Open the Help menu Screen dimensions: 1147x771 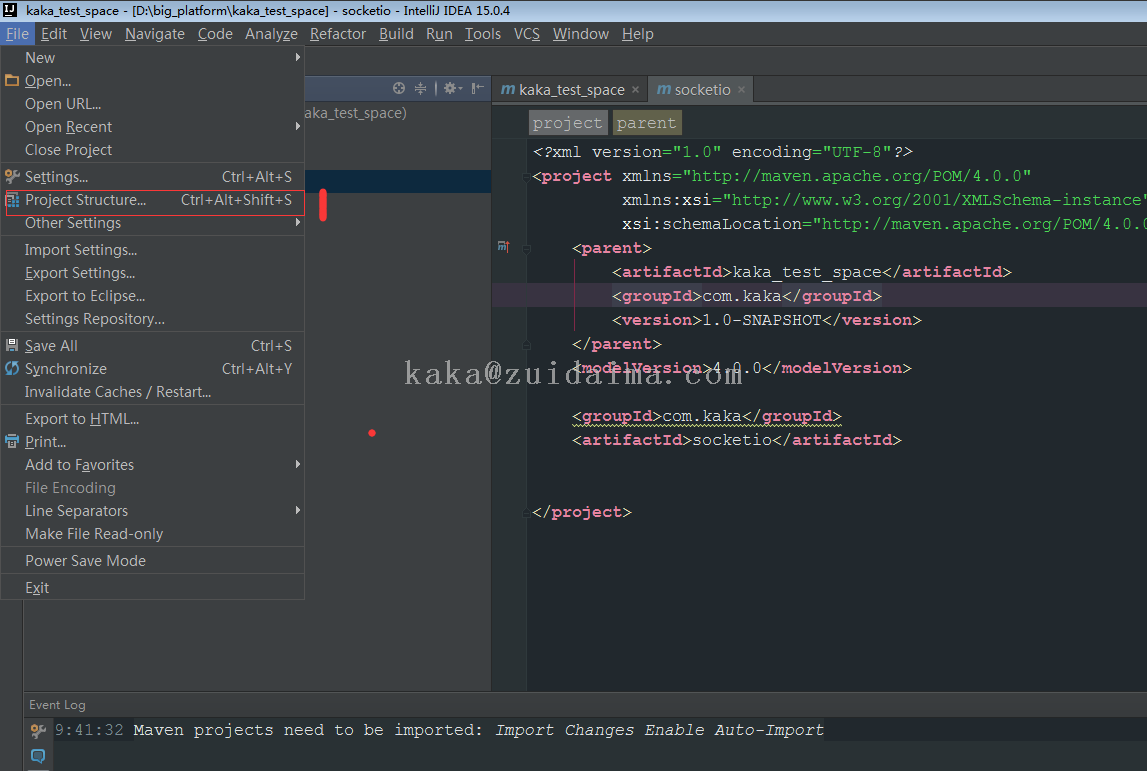637,34
